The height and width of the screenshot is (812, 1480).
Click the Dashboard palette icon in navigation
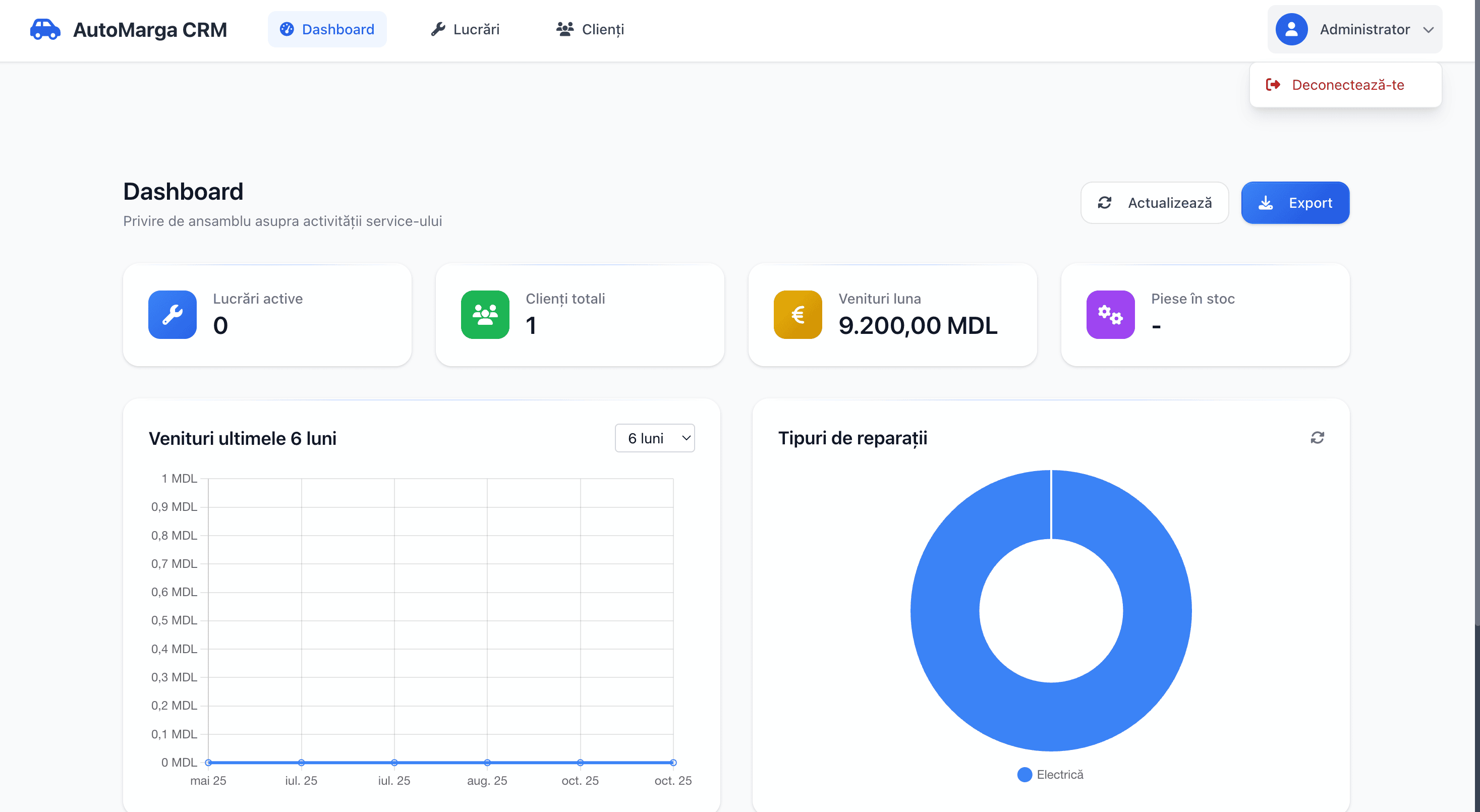pos(287,29)
